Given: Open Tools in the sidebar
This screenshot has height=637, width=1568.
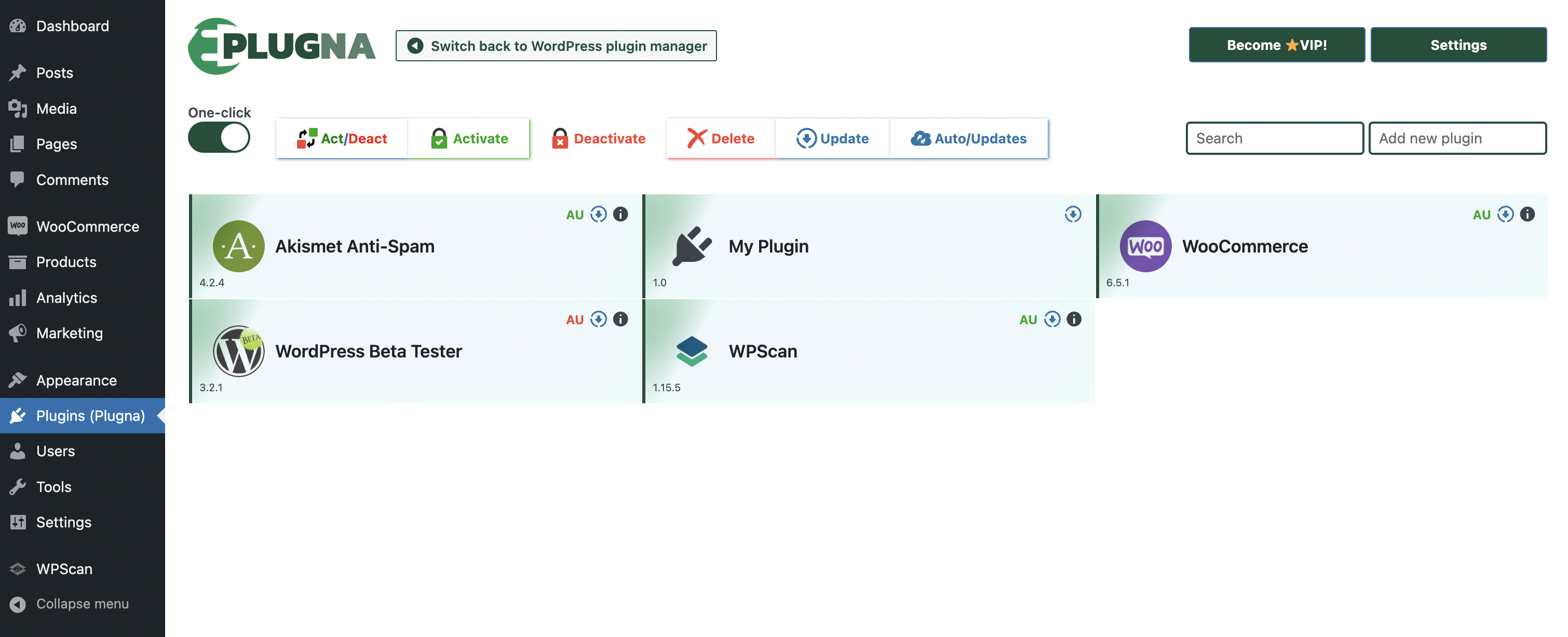Looking at the screenshot, I should click(x=82, y=486).
